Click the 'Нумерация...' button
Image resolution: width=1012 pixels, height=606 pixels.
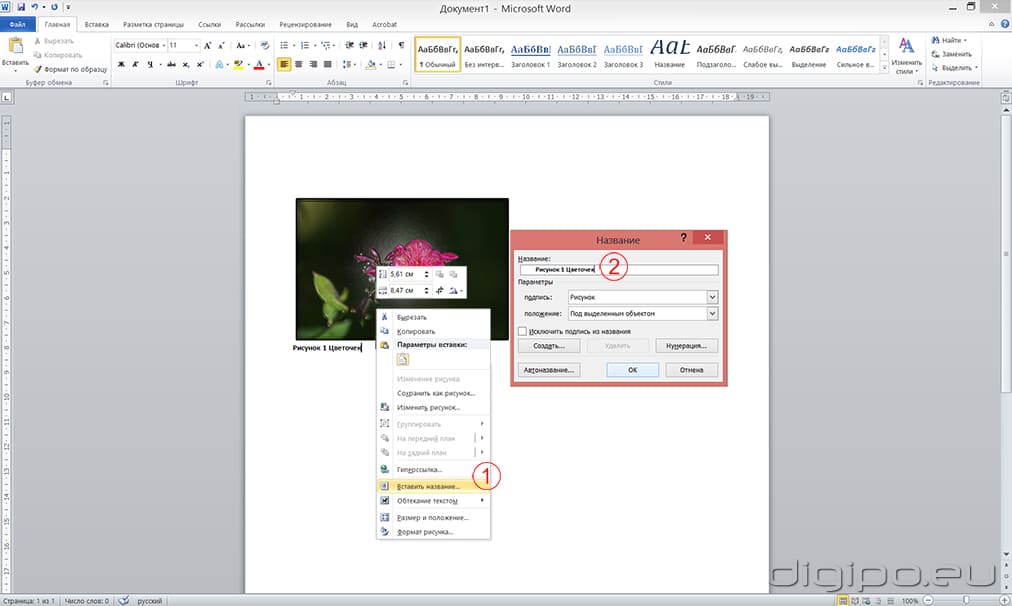point(686,346)
